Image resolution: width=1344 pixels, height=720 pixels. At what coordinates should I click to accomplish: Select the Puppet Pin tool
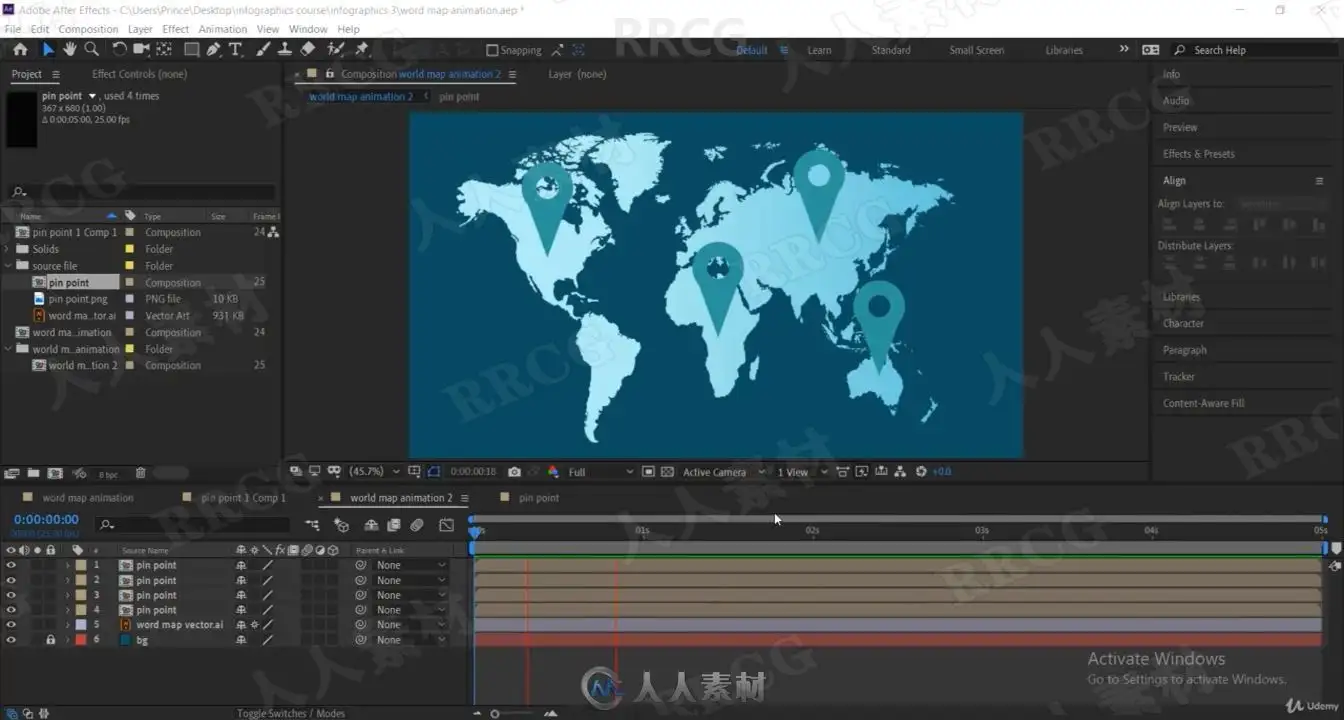[362, 49]
